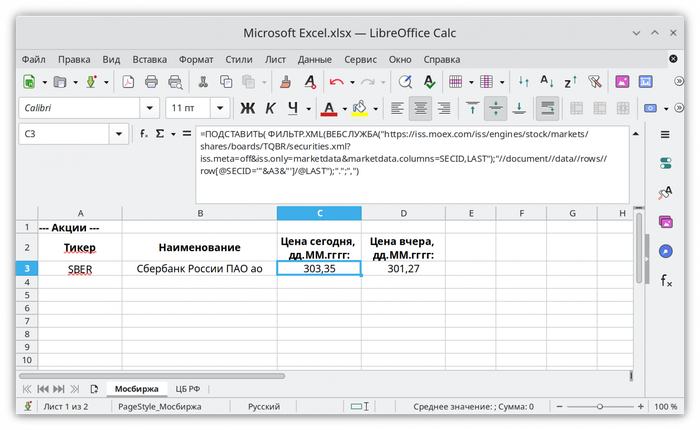The height and width of the screenshot is (430, 700).
Task: Click the Open file folder icon
Action: 60,82
